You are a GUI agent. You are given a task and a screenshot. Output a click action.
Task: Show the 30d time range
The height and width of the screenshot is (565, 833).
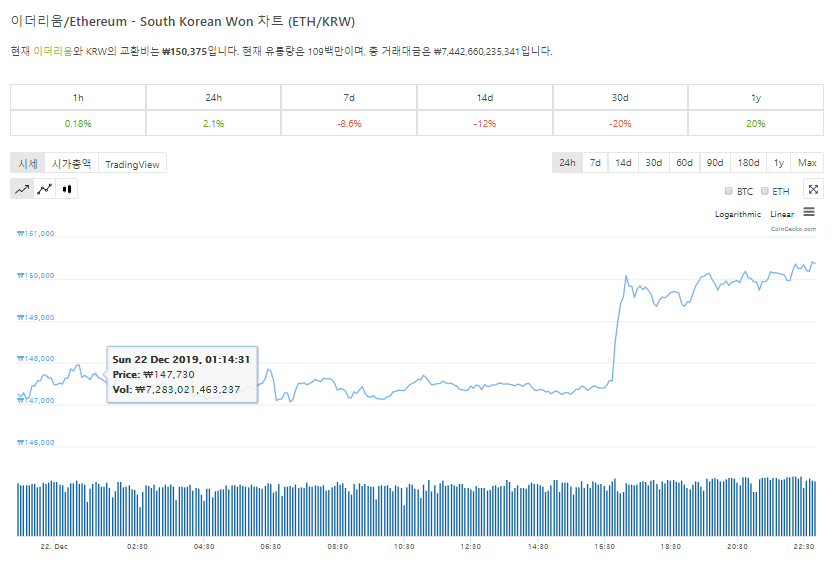click(x=653, y=163)
